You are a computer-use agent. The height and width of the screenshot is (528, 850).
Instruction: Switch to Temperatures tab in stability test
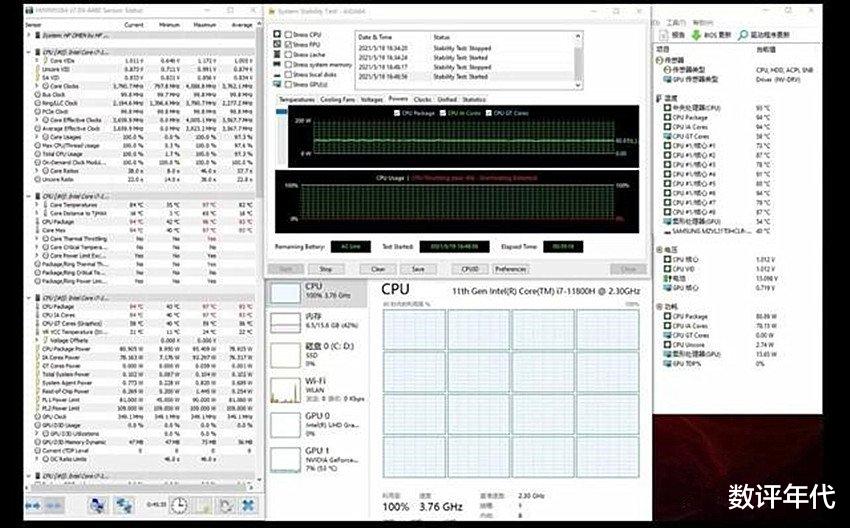click(297, 100)
